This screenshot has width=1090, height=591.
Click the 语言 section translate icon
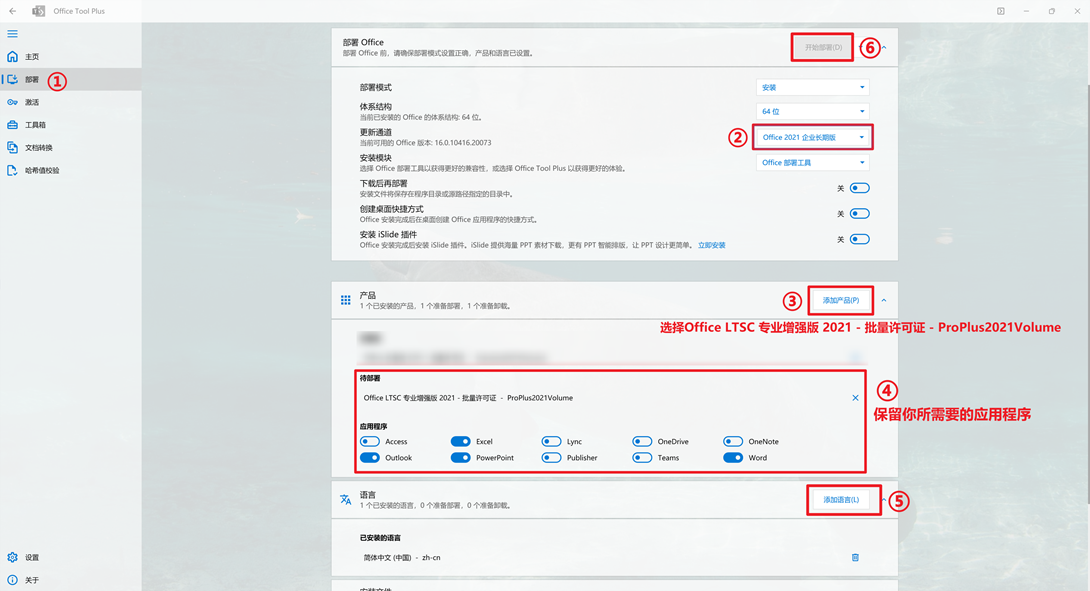tap(345, 499)
